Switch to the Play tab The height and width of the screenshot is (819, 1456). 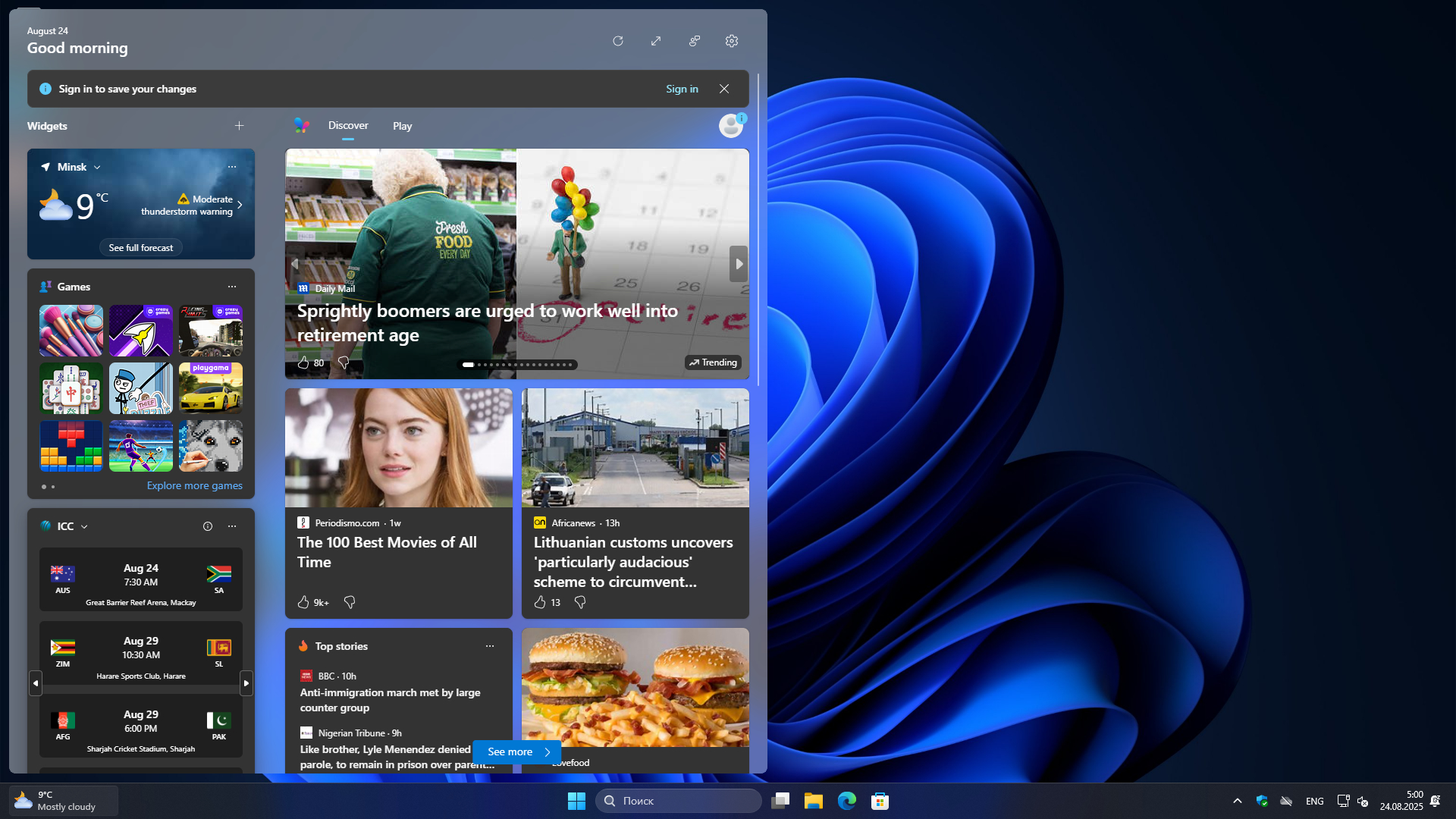click(x=402, y=126)
